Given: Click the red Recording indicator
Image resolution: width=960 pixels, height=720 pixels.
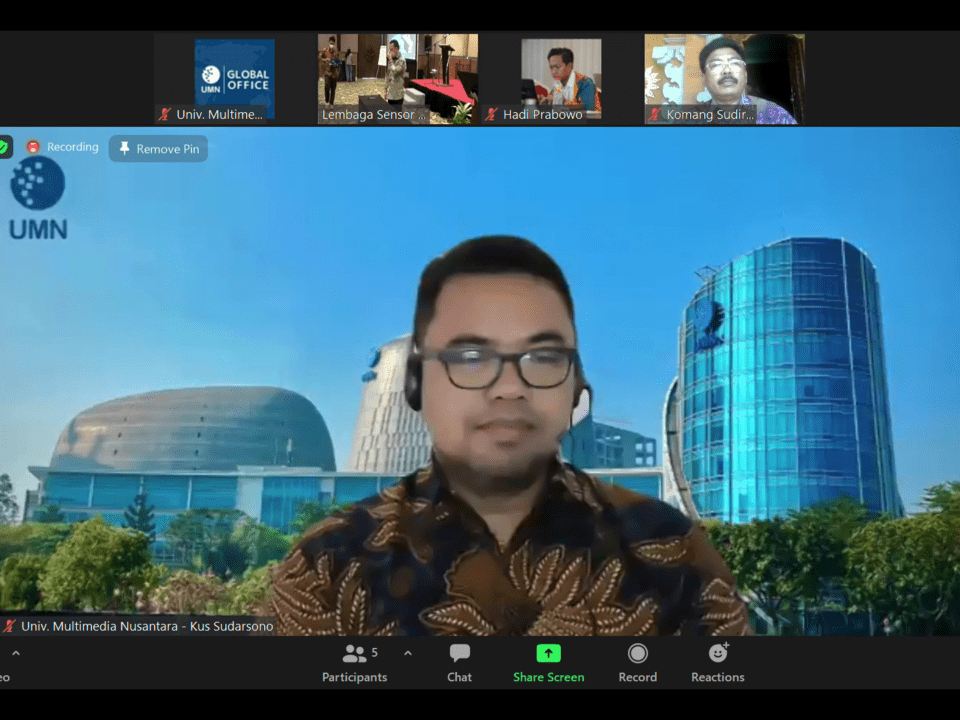Looking at the screenshot, I should 33,147.
